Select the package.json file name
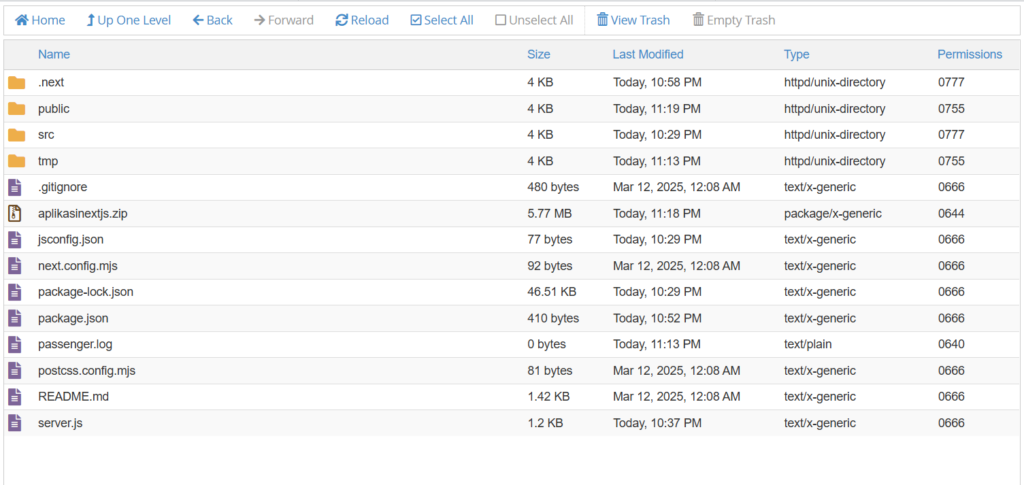 (73, 318)
